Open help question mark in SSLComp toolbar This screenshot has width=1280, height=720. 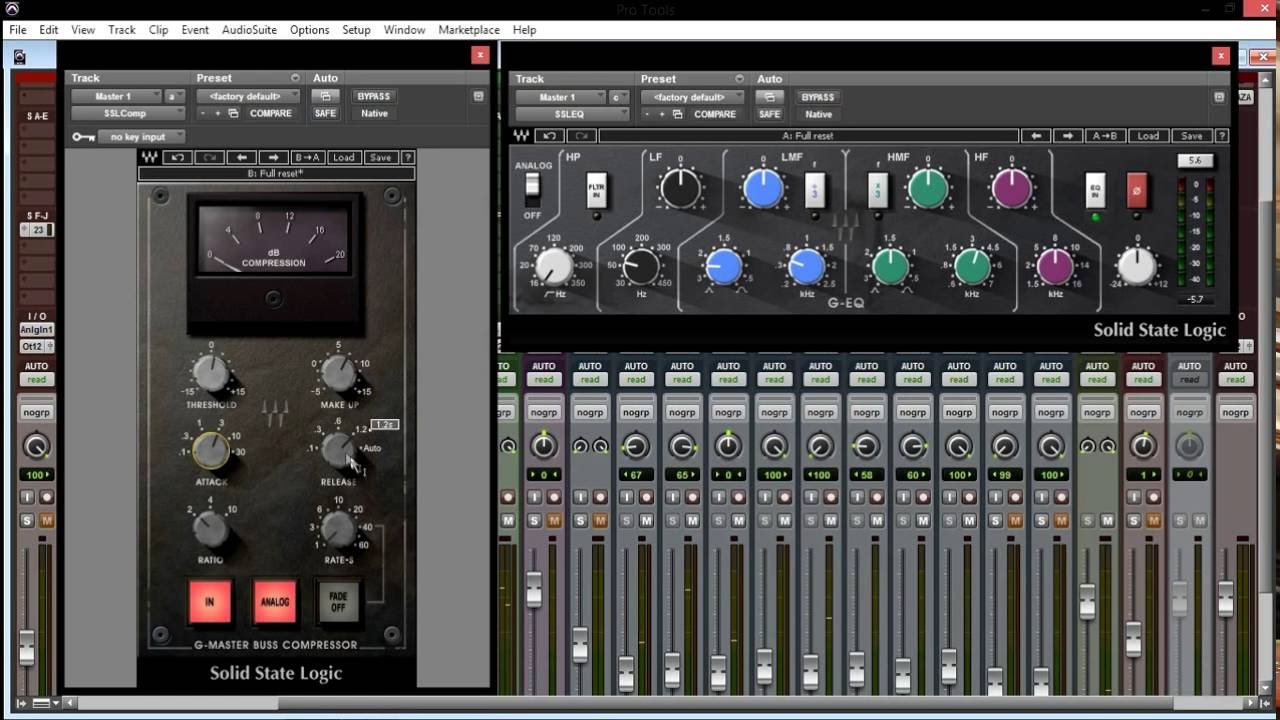point(407,157)
